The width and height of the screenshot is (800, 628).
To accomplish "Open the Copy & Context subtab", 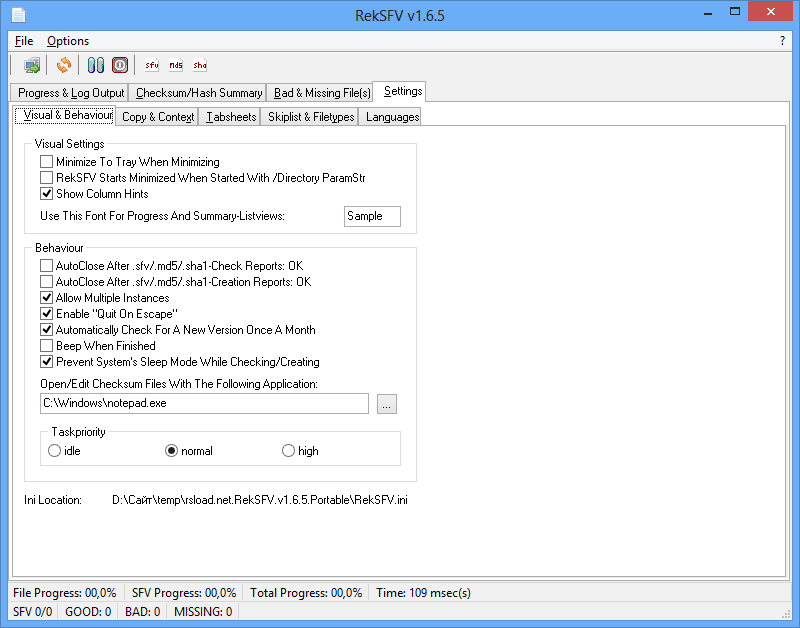I will coord(158,117).
